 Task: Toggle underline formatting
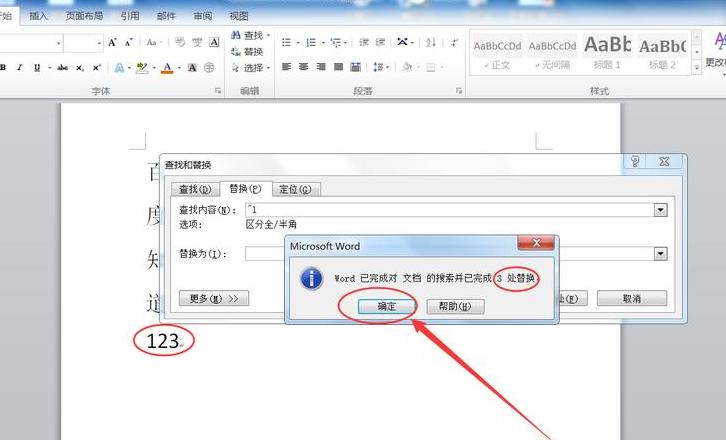pyautogui.click(x=37, y=68)
